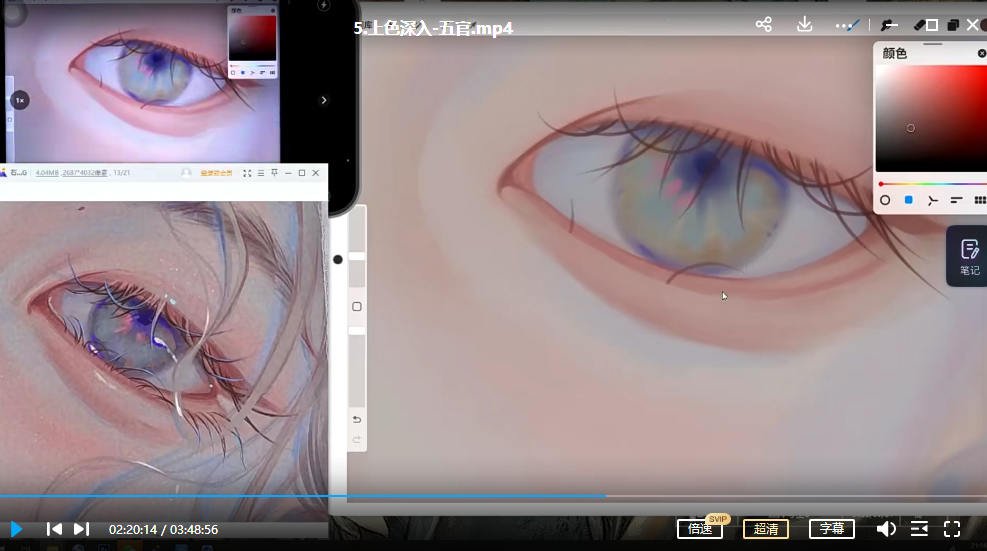Switch to the color palettes grid tab
This screenshot has height=551, width=987.
pos(980,200)
